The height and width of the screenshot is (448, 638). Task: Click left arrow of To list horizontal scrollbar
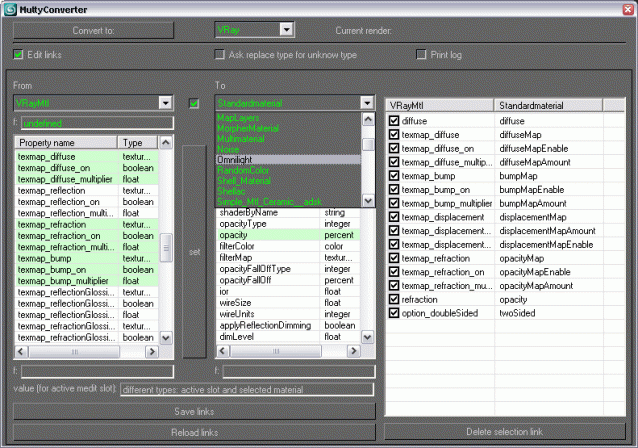[223, 351]
